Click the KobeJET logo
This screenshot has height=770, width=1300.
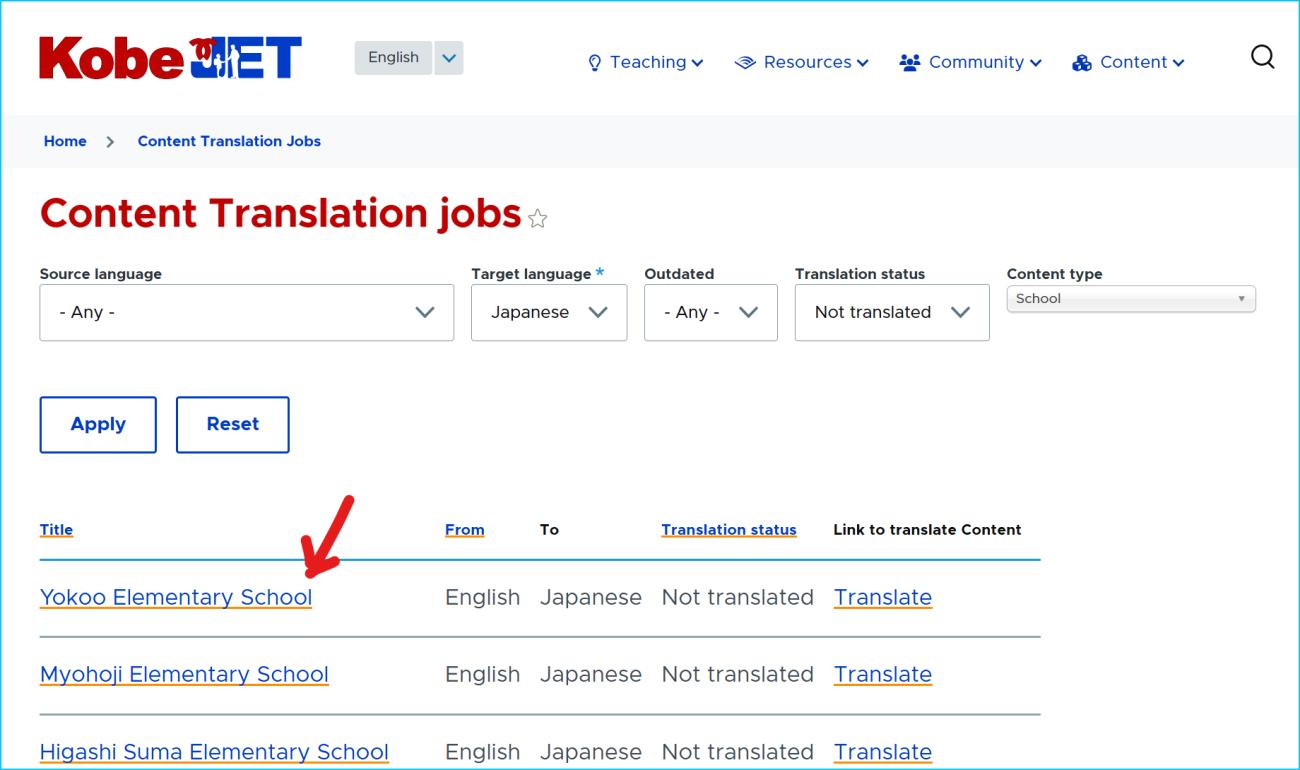tap(170, 58)
